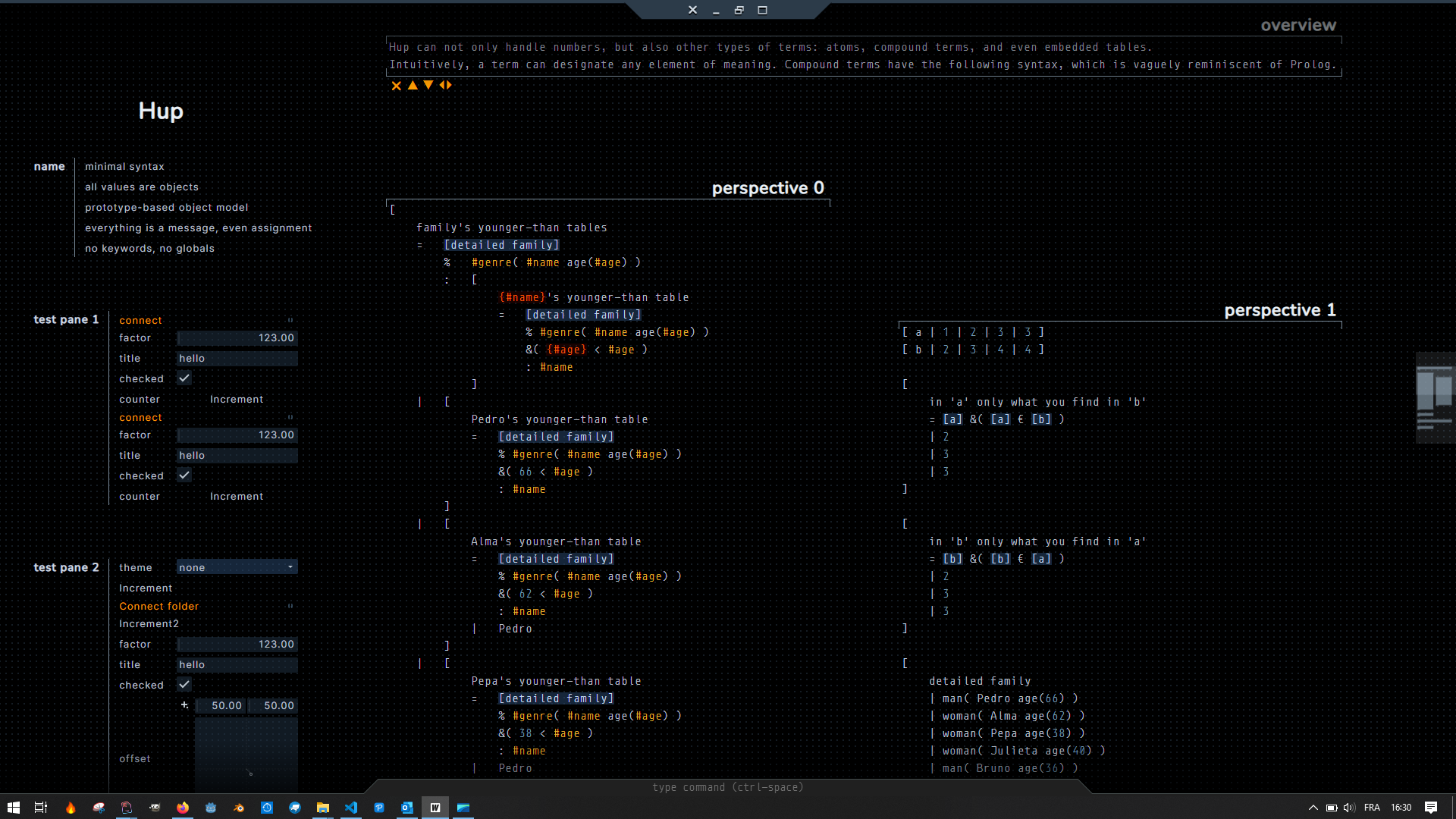Click the plus icon beside the 50.00 fields
Screen dimensions: 1456x819
point(184,705)
